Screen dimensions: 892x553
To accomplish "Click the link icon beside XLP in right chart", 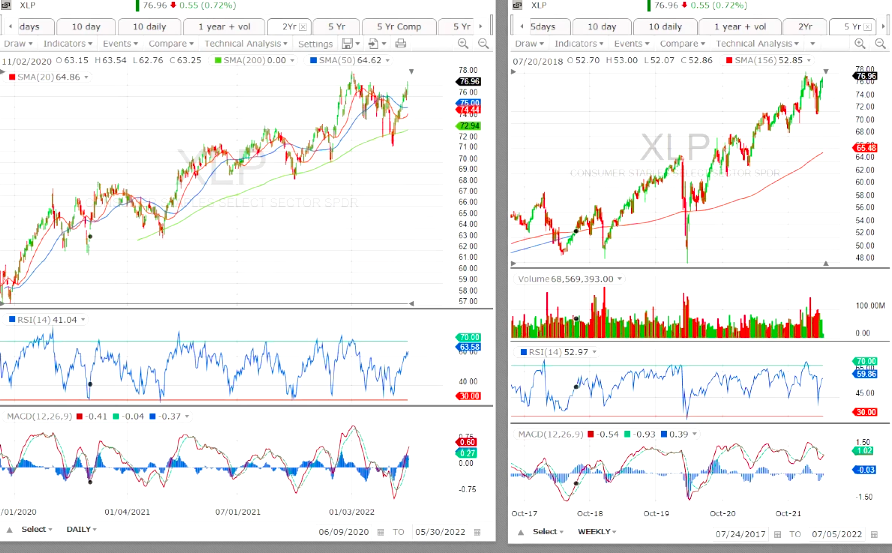I will click(518, 5).
